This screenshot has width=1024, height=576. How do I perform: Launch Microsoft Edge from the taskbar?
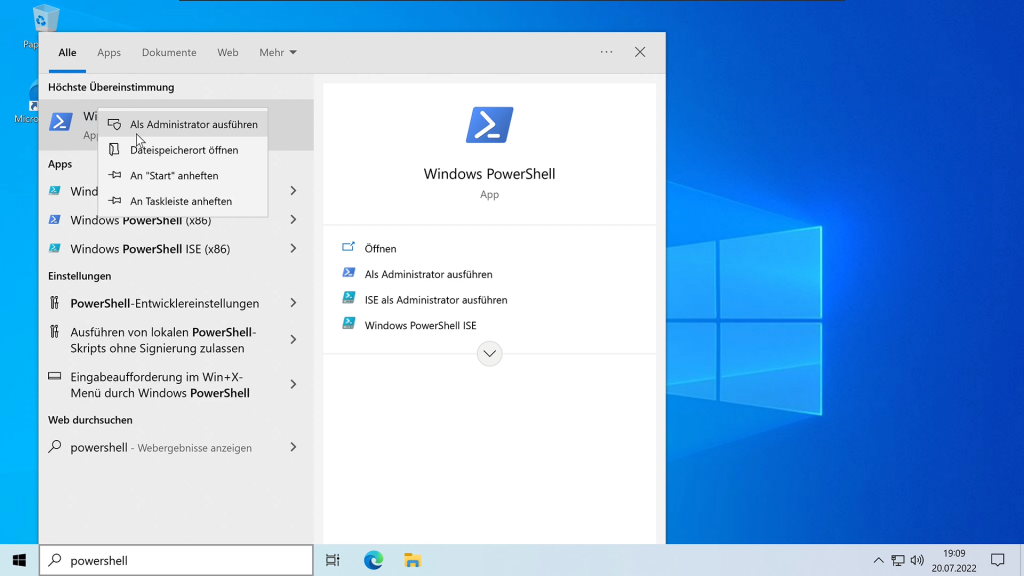click(374, 560)
